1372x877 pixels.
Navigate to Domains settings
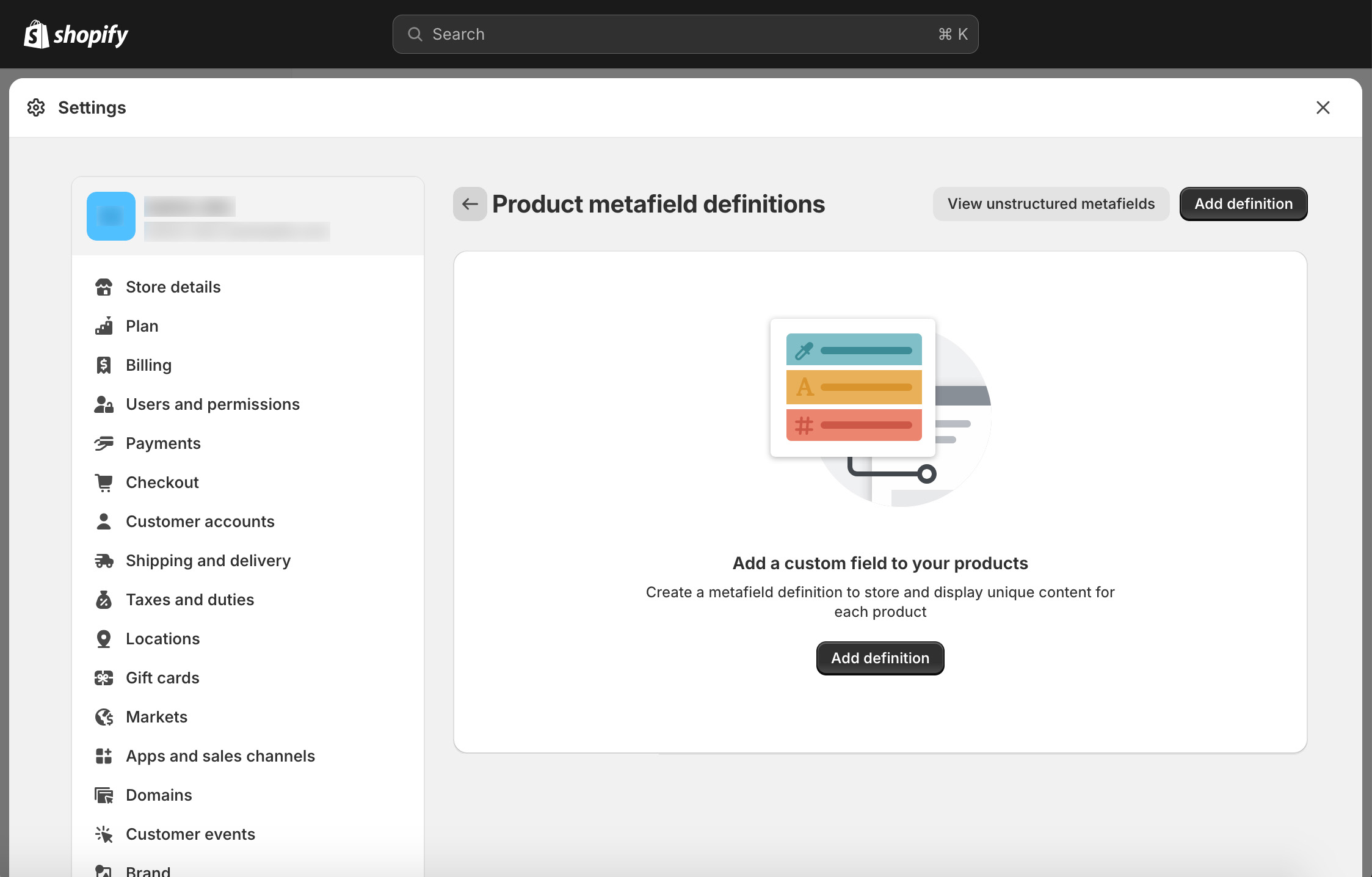pos(159,795)
